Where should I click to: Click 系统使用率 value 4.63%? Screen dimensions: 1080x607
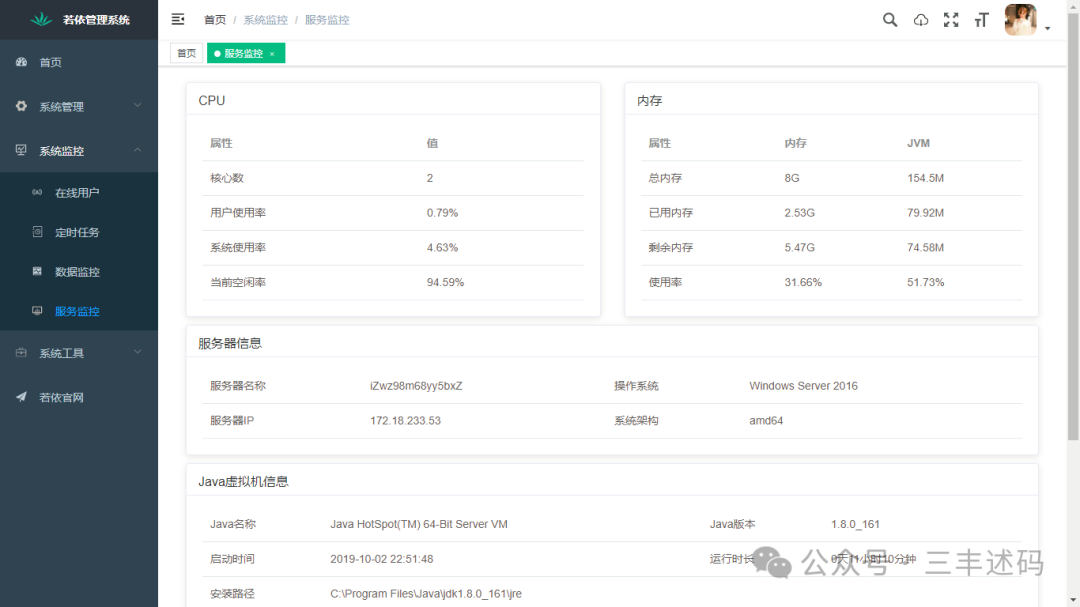point(442,247)
